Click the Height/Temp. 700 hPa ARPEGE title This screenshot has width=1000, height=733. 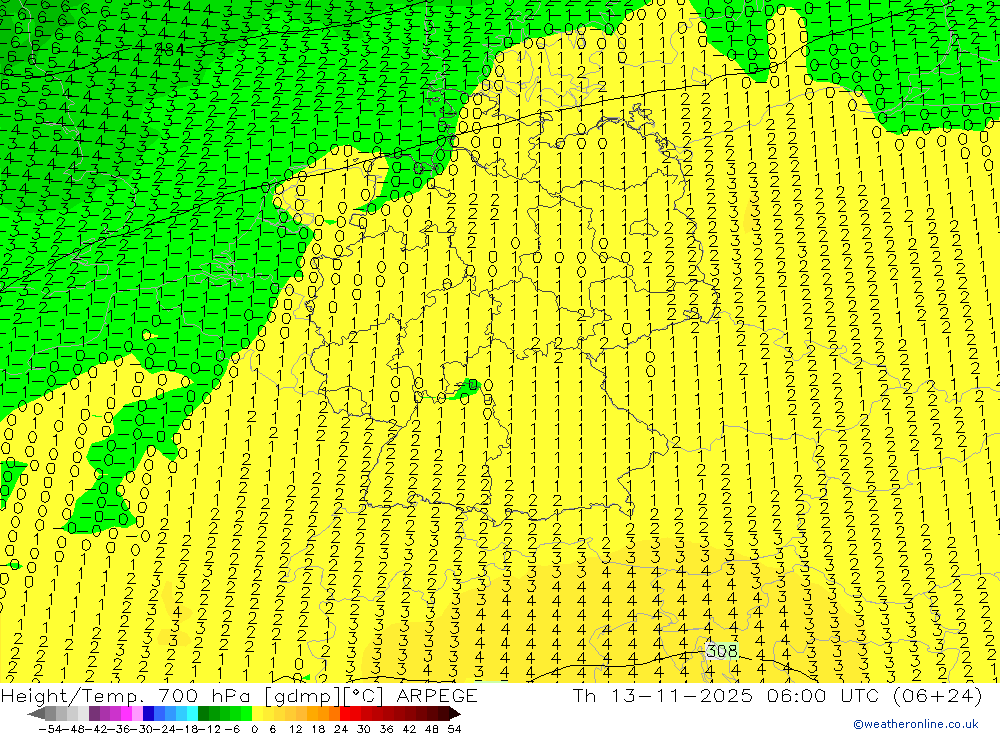click(x=239, y=695)
